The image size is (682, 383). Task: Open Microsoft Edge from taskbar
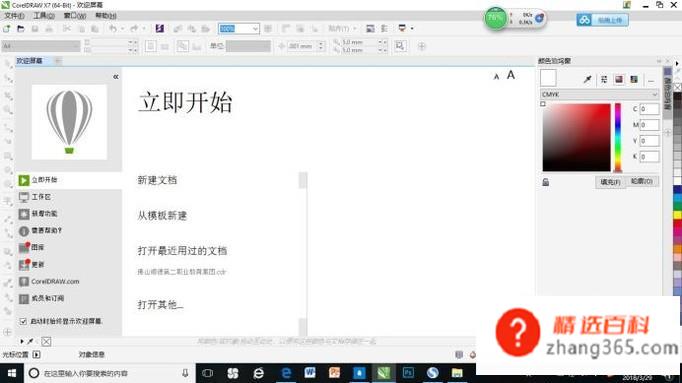286,373
